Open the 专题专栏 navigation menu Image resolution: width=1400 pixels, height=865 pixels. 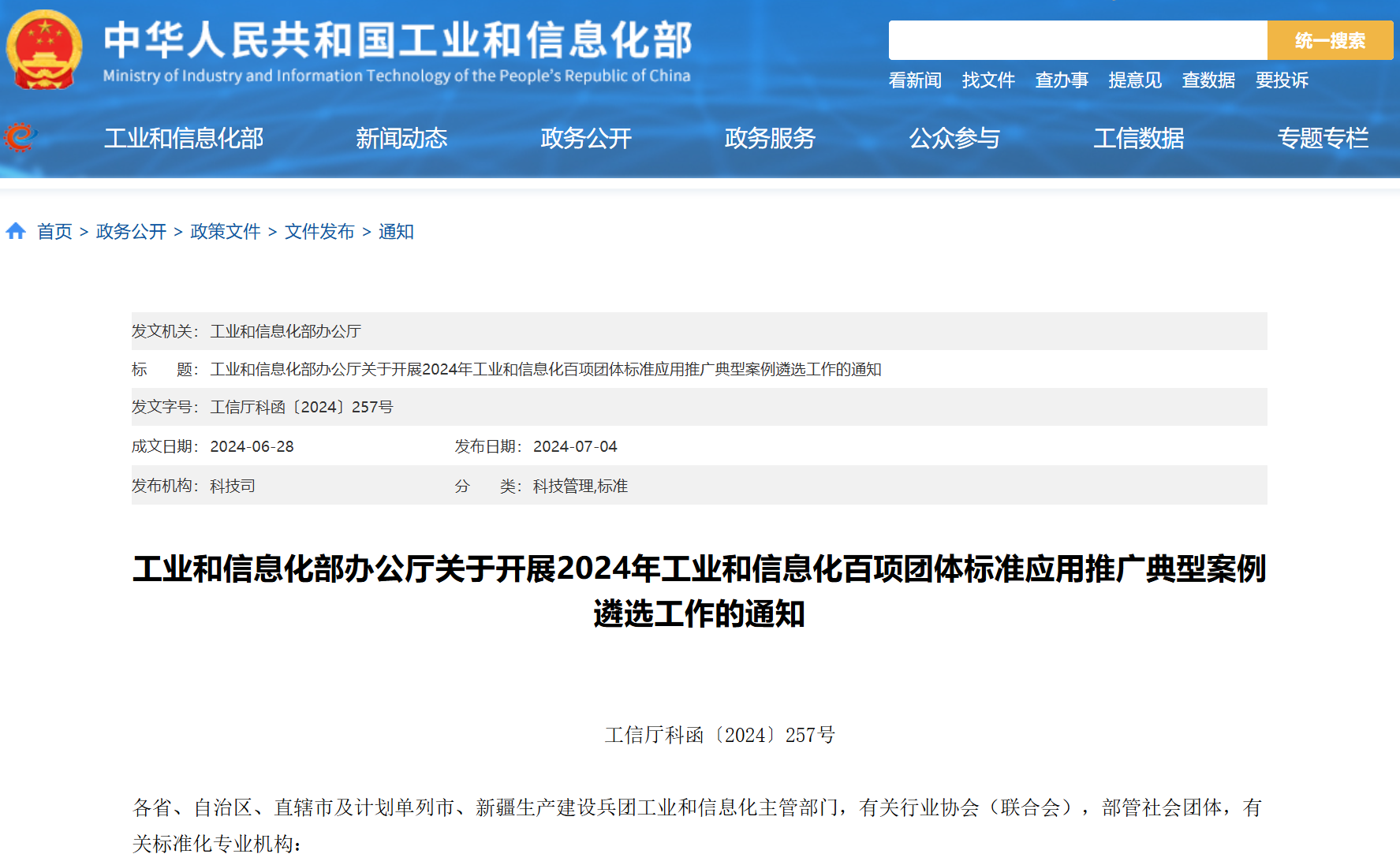click(1323, 139)
